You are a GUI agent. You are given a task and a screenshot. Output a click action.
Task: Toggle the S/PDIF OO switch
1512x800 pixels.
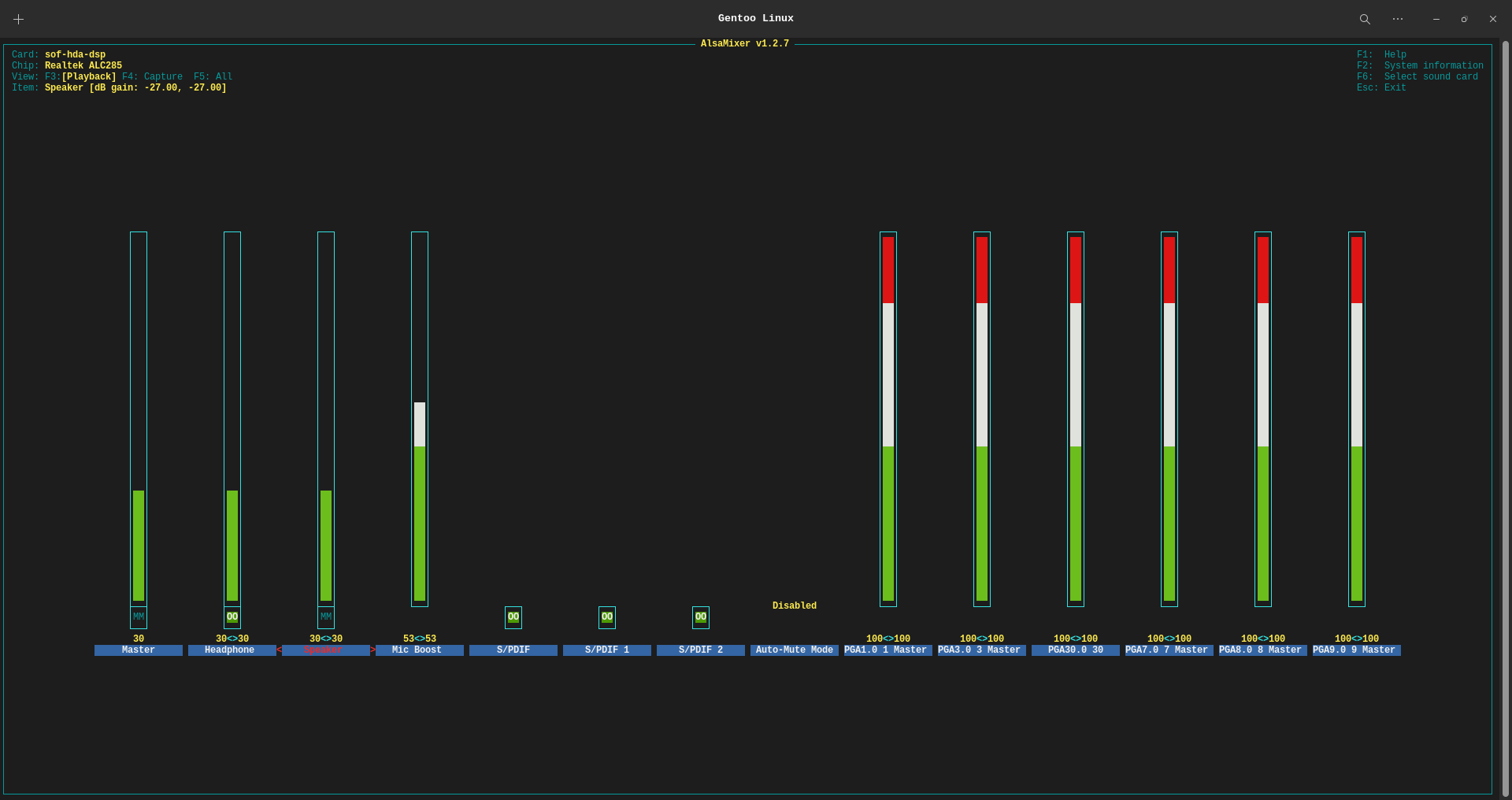513,617
